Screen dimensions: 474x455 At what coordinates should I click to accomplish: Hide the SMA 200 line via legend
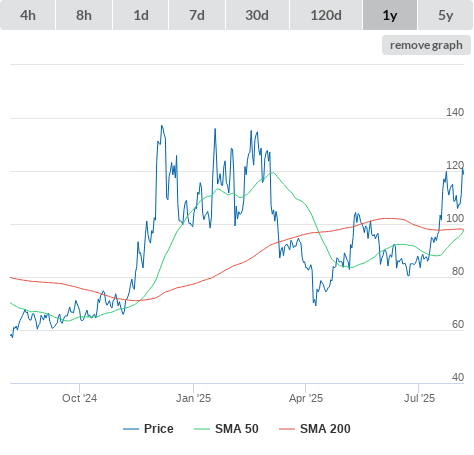[x=315, y=429]
